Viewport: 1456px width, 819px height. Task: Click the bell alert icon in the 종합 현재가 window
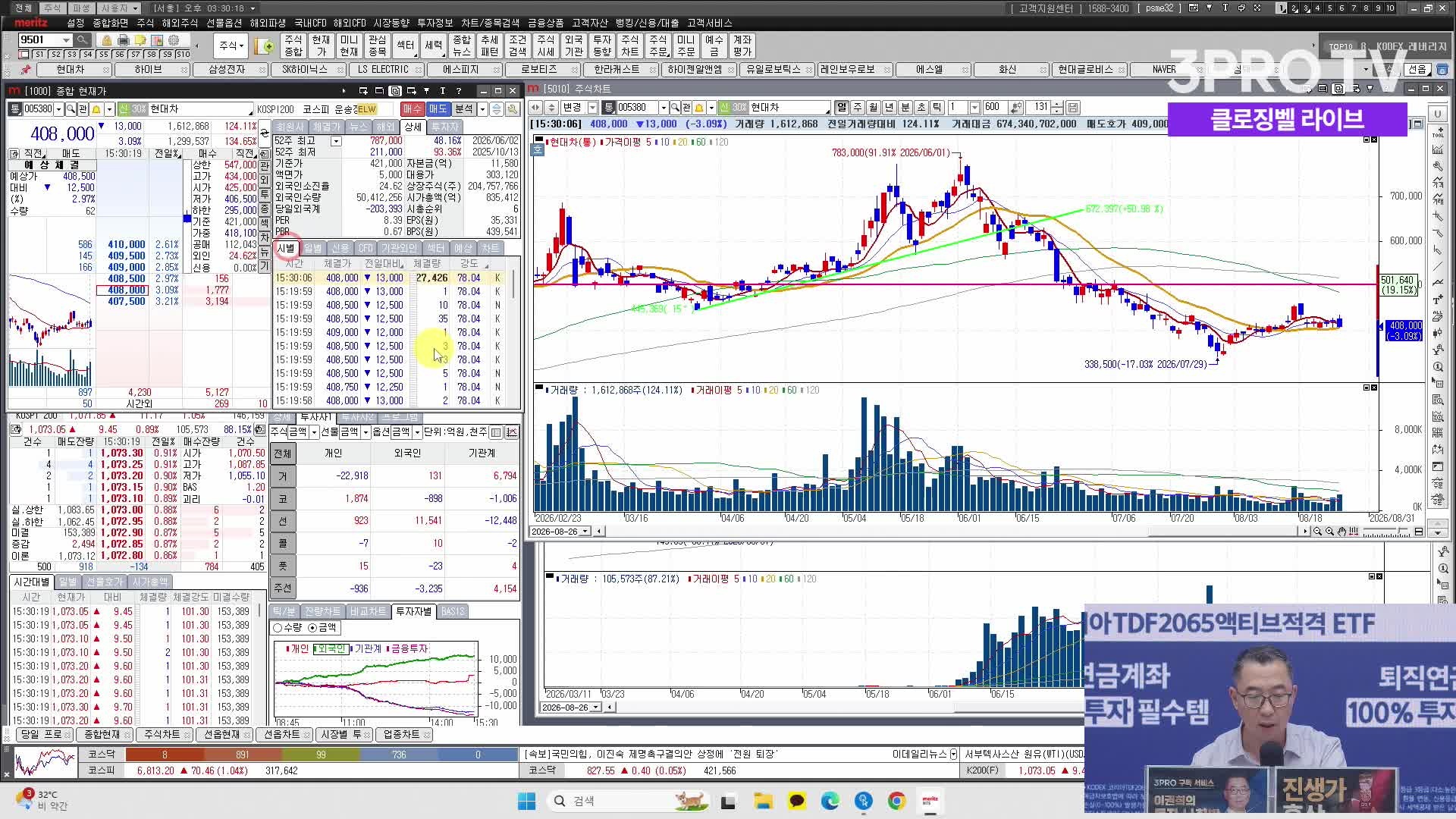pos(96,109)
